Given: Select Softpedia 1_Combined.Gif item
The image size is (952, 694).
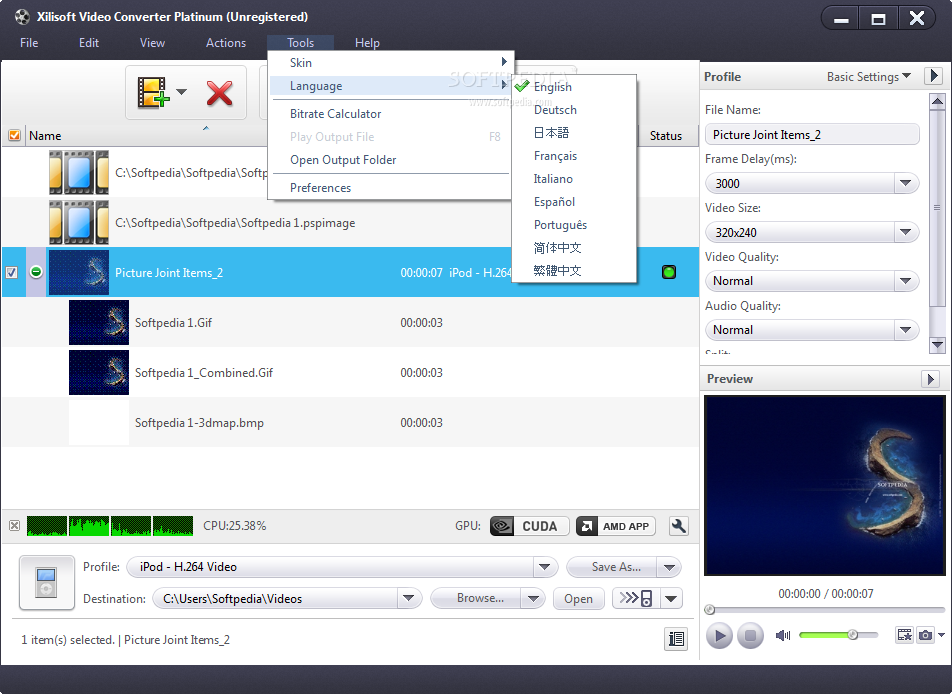Looking at the screenshot, I should click(350, 372).
